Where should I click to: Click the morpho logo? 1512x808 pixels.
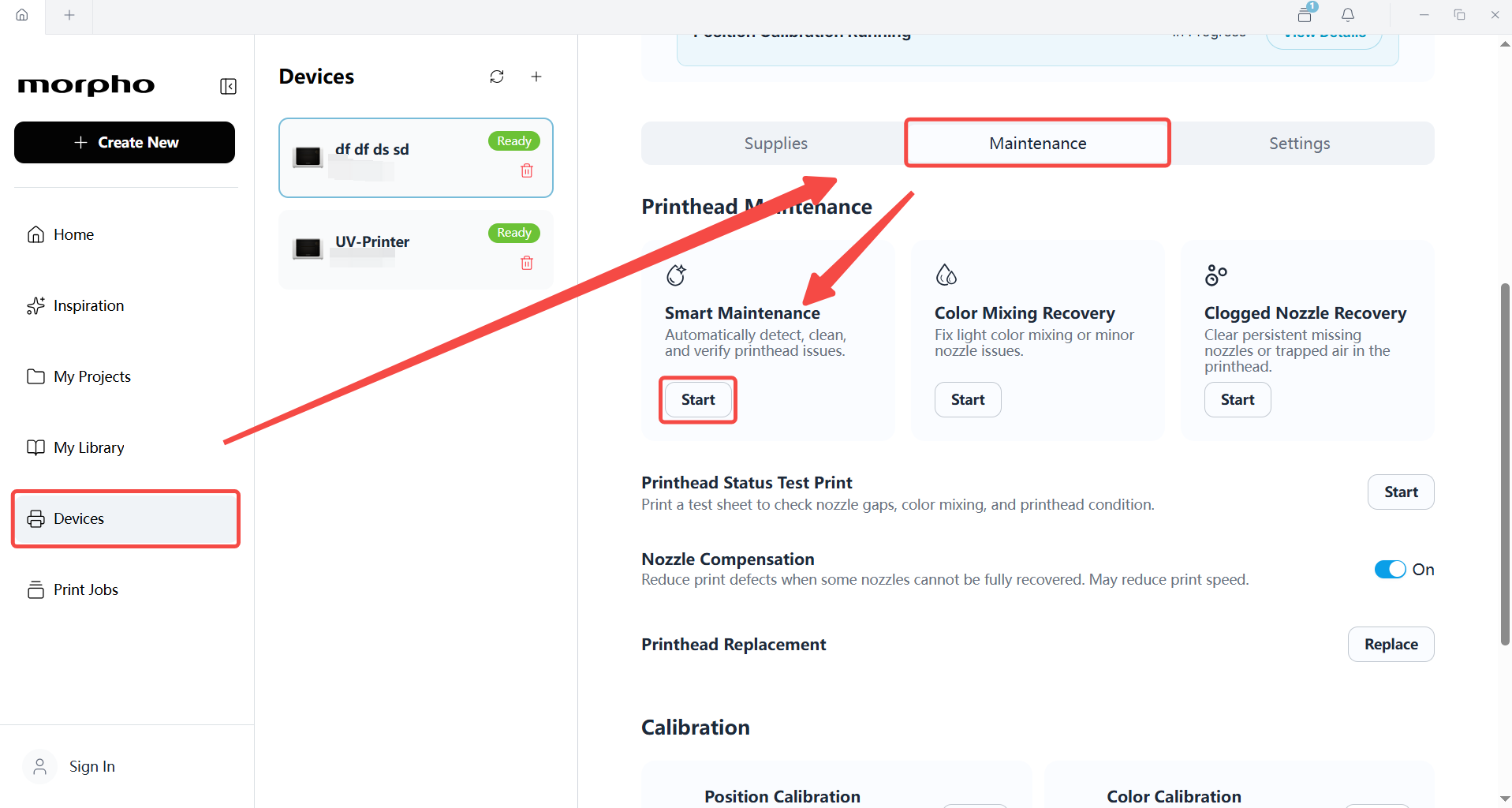tap(87, 85)
